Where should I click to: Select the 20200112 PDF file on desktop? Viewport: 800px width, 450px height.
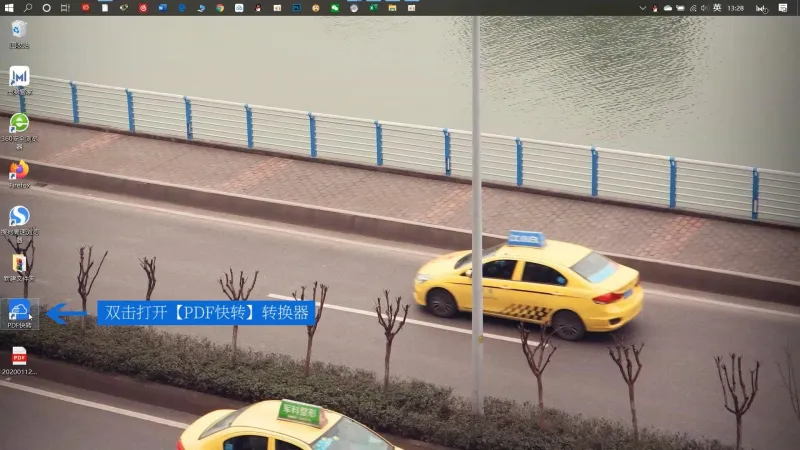tap(19, 361)
